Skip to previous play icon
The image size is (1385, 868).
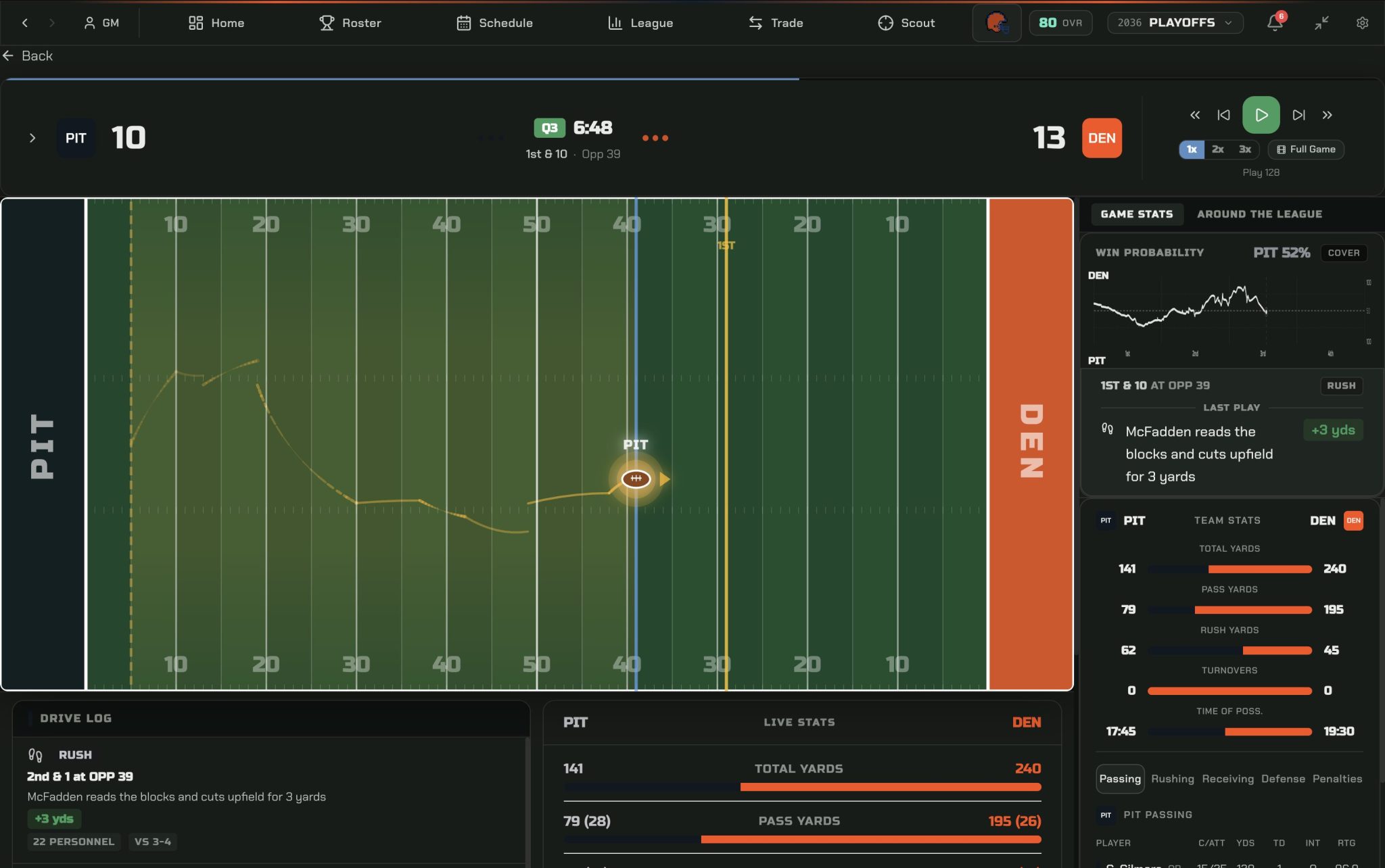[1223, 115]
